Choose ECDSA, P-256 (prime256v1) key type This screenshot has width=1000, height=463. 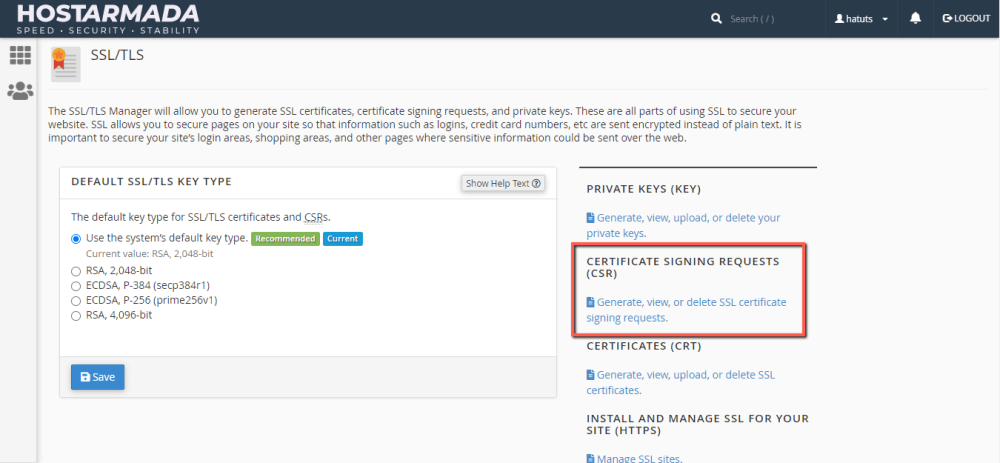click(76, 300)
